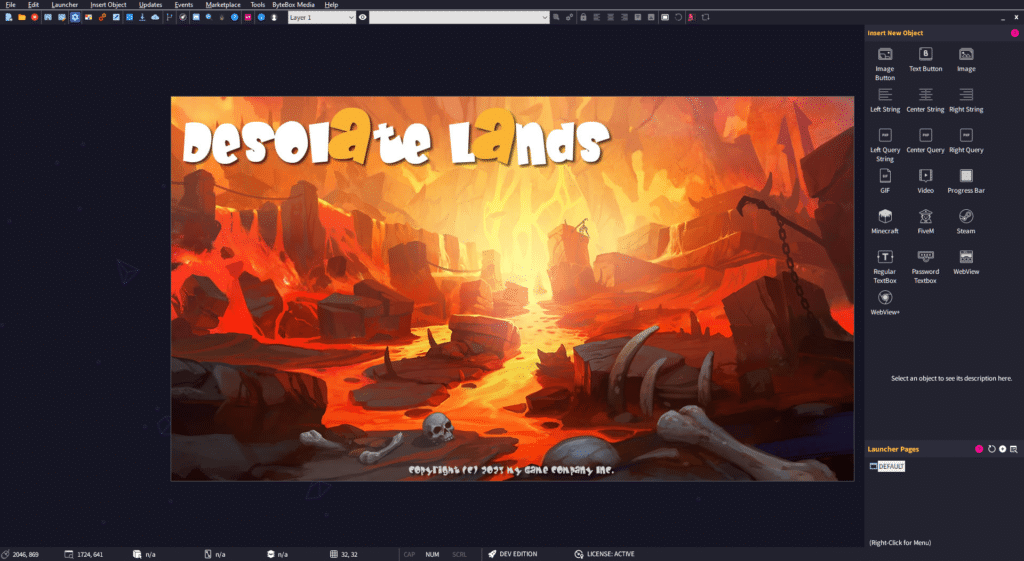Insert a Progress Bar object
The image size is (1024, 561).
(x=966, y=182)
